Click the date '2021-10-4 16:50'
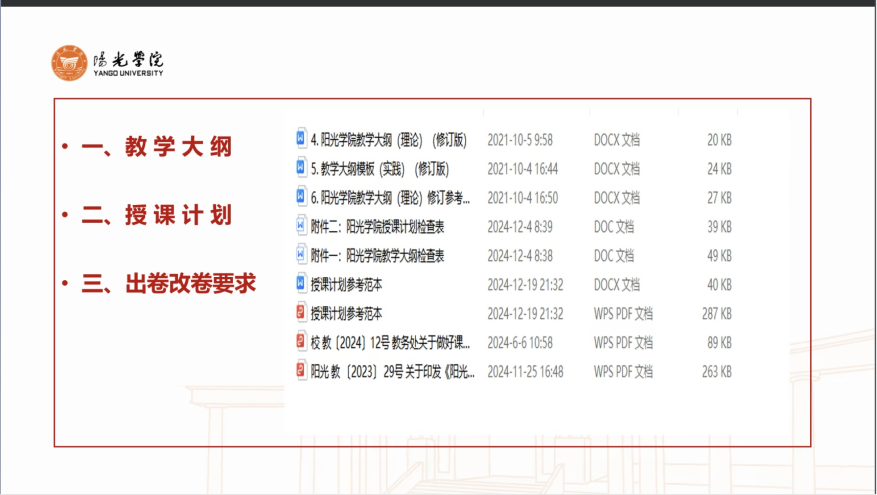Viewport: 877px width, 495px height. [522, 198]
